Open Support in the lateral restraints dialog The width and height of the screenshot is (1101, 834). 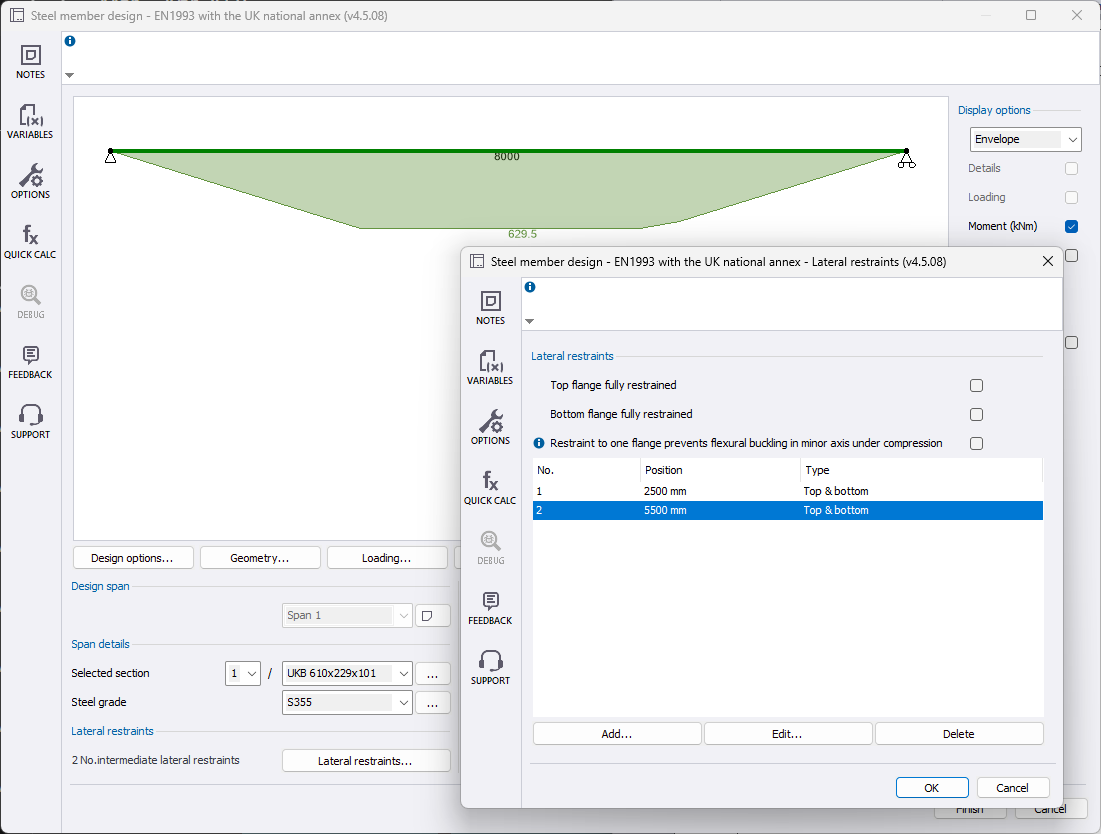[490, 667]
